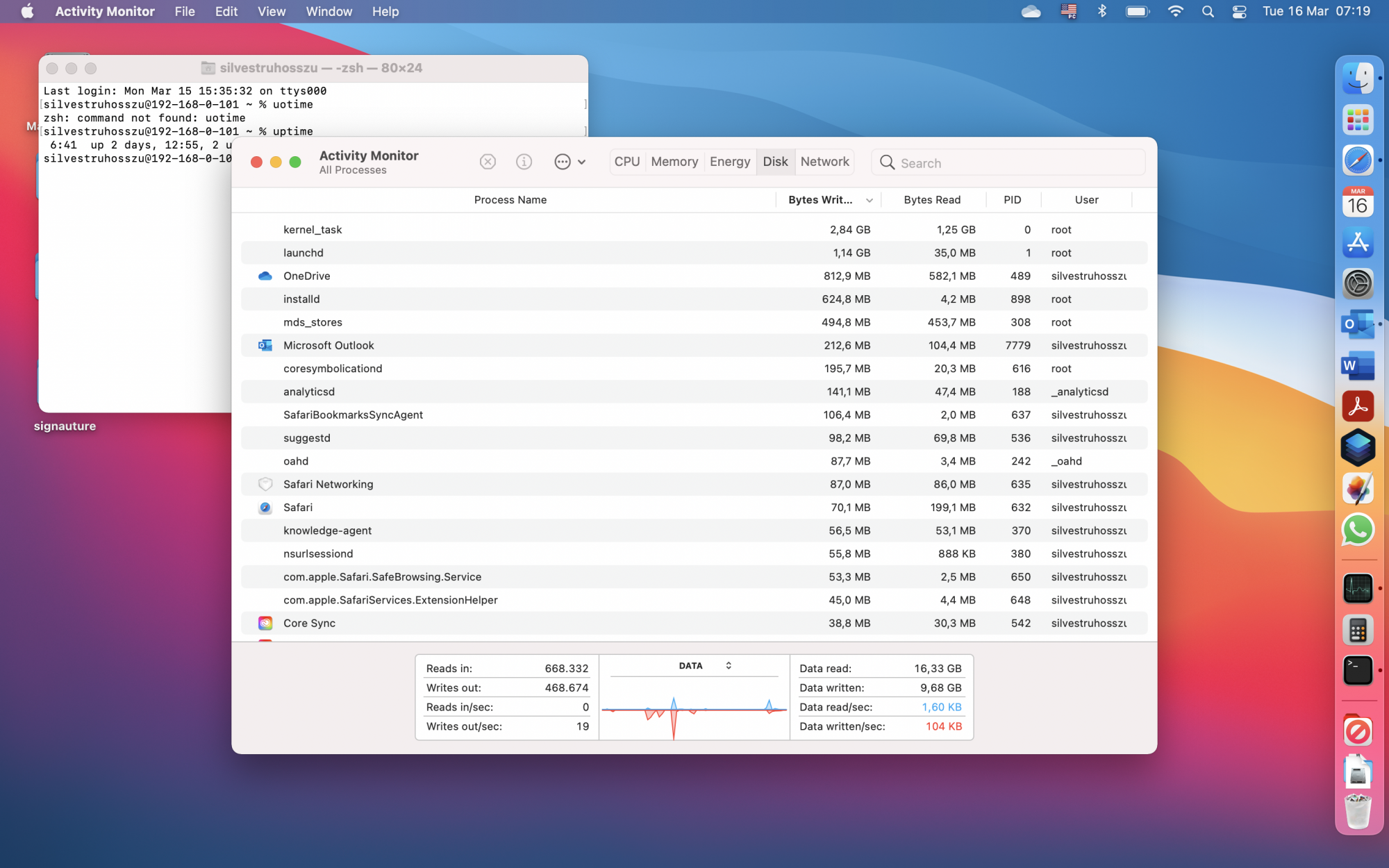Viewport: 1389px width, 868px height.
Task: Switch to the CPU tab
Action: pyautogui.click(x=626, y=162)
